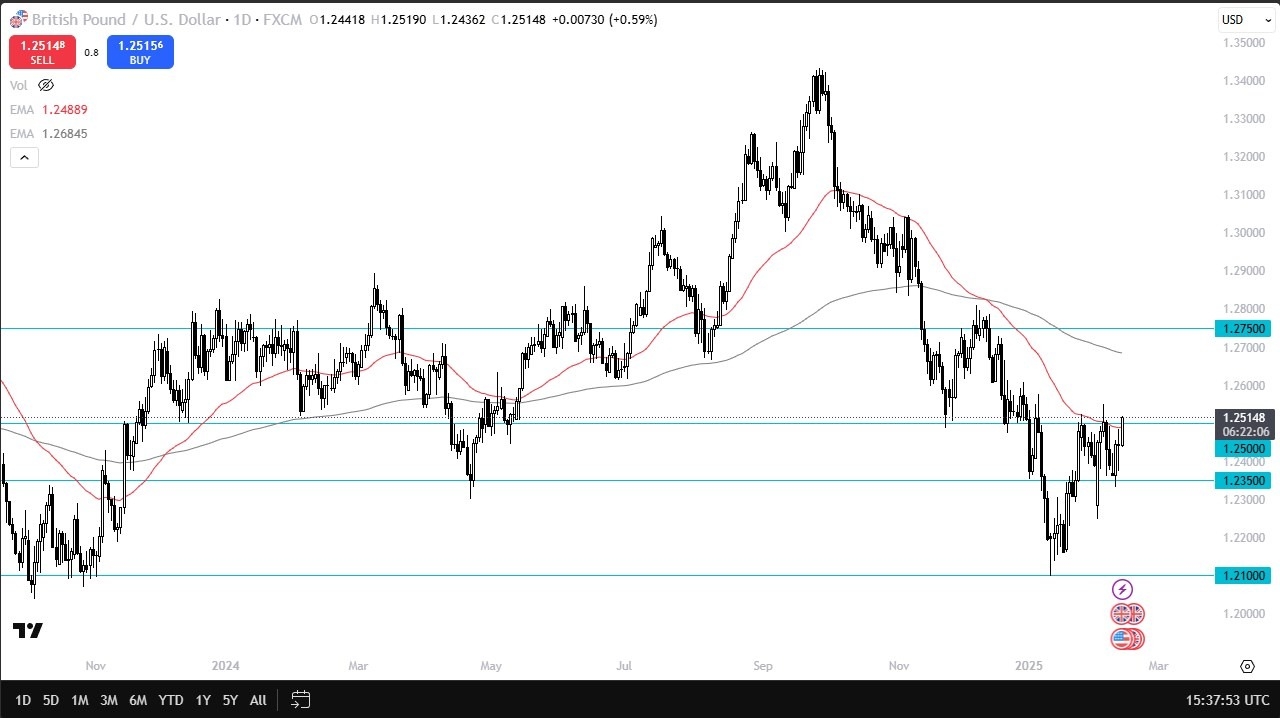Toggle visibility of the red EMA indicator
The height and width of the screenshot is (718, 1280).
22,109
